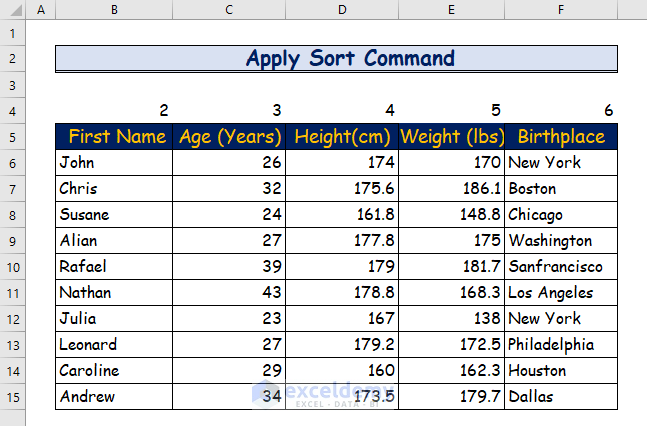
Task: Select row 5 header
Action: [x=12, y=137]
